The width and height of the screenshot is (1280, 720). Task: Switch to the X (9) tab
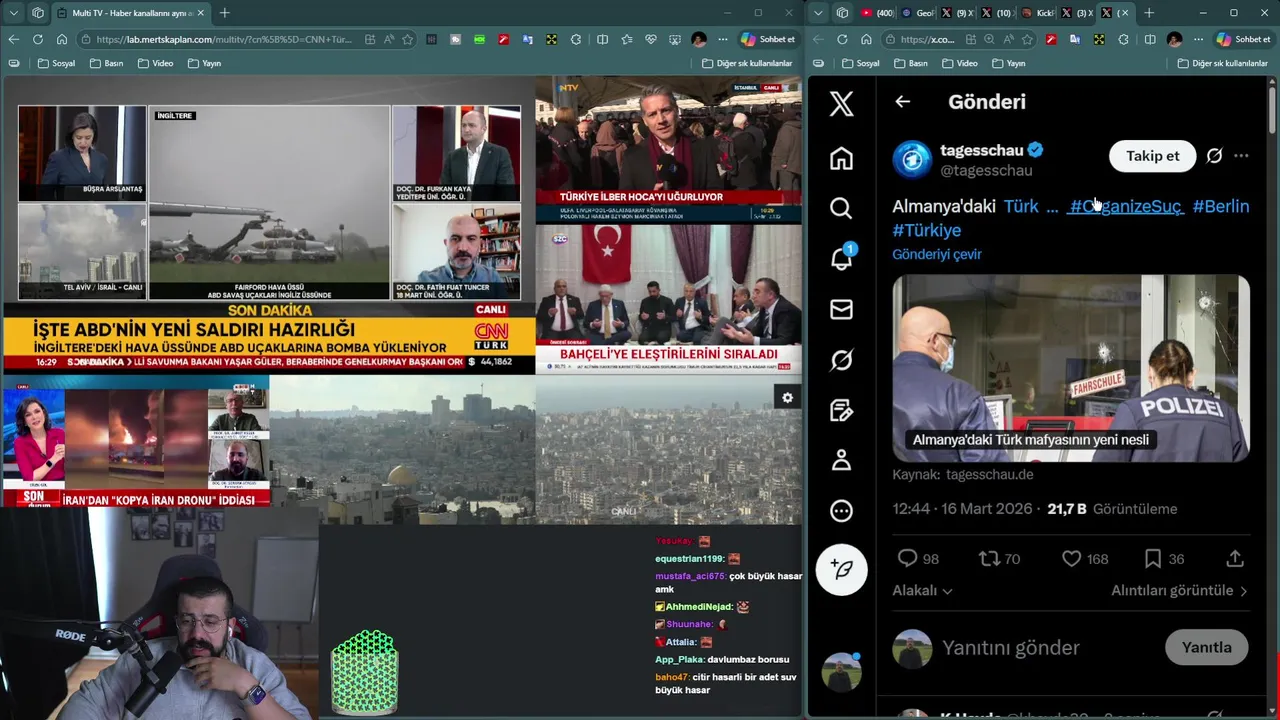pos(957,13)
